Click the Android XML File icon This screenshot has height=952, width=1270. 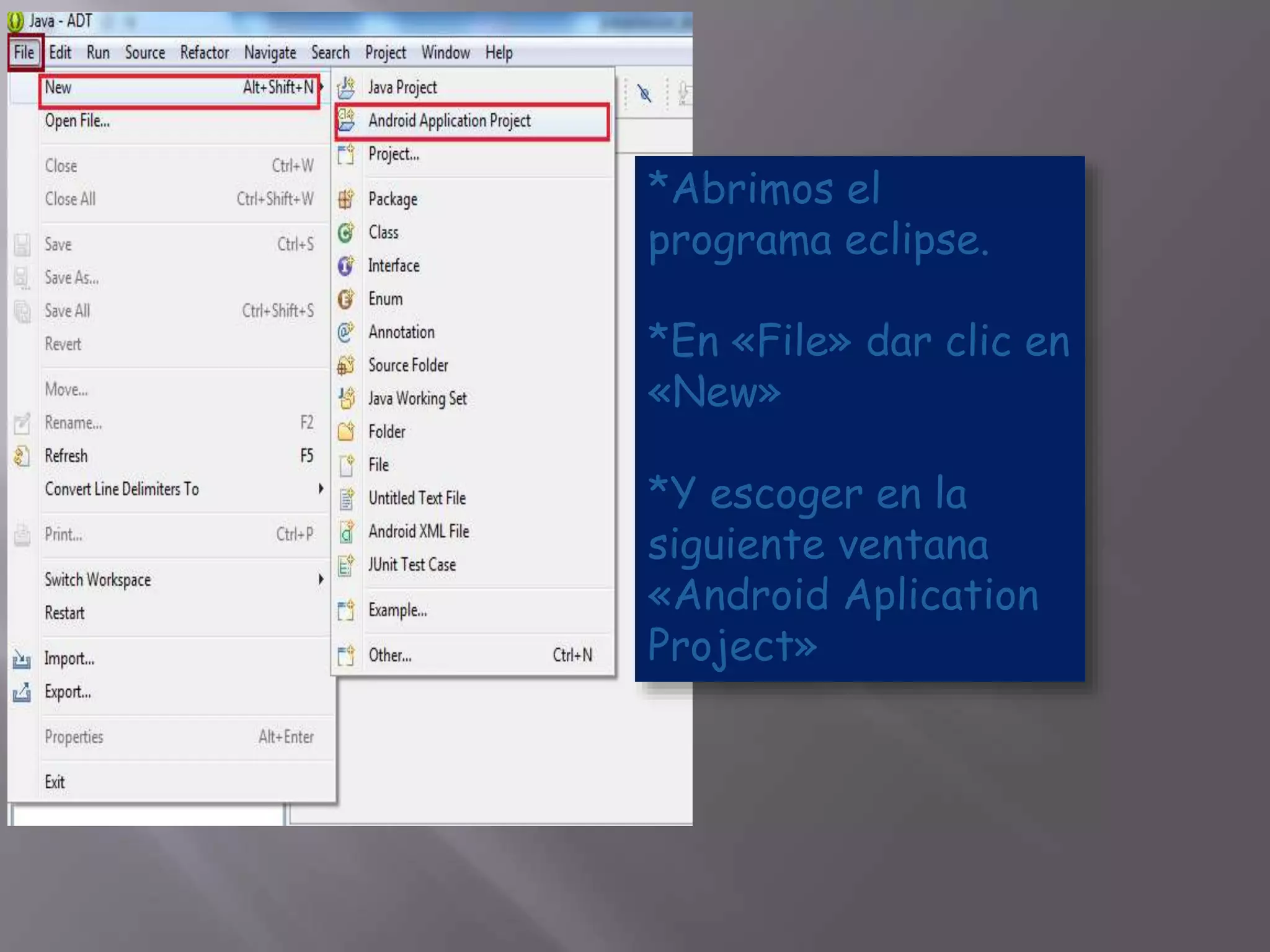tap(346, 532)
